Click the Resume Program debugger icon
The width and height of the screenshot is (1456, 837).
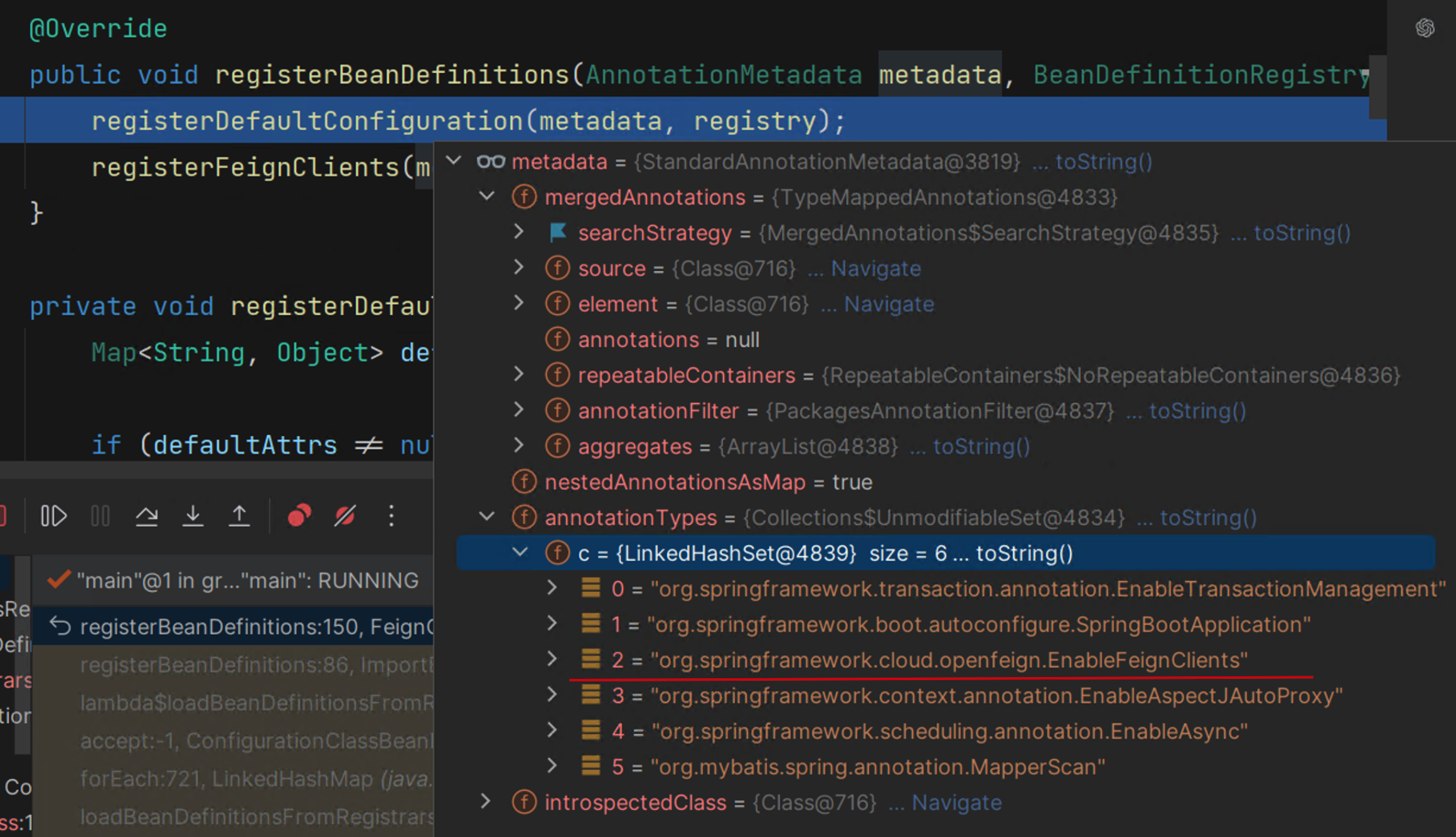pos(53,516)
